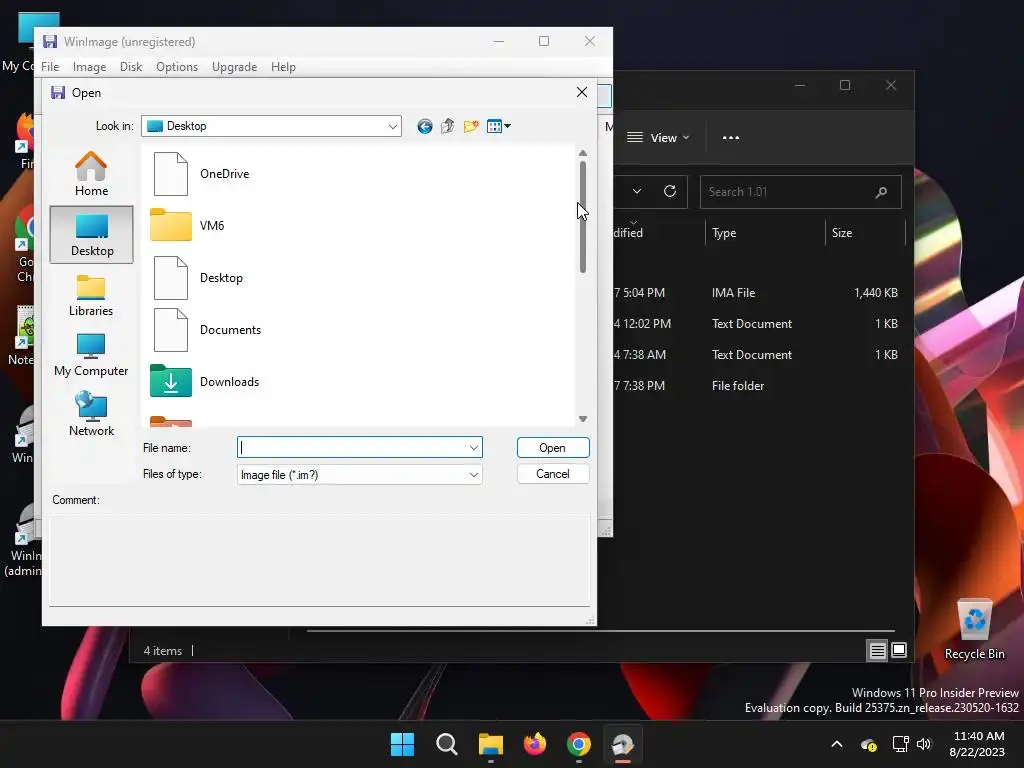
Task: Open File Explorer from the taskbar
Action: (490, 744)
